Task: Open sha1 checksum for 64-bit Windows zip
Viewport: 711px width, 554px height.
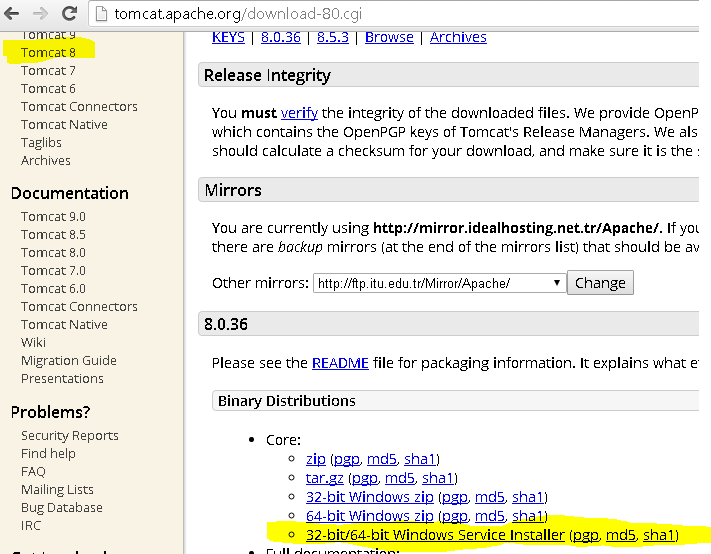Action: [x=528, y=516]
